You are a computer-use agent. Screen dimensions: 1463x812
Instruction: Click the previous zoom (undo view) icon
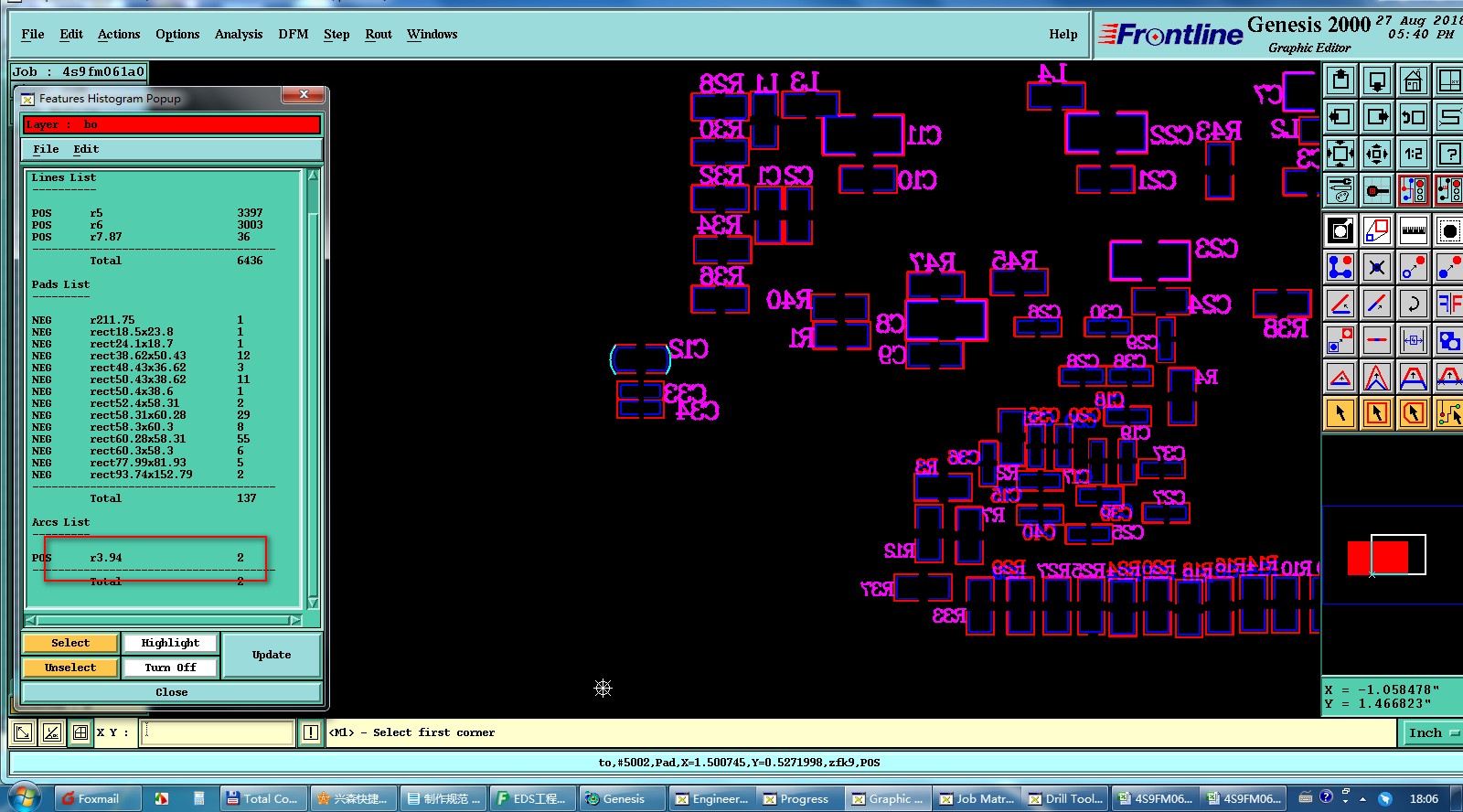(x=1413, y=117)
